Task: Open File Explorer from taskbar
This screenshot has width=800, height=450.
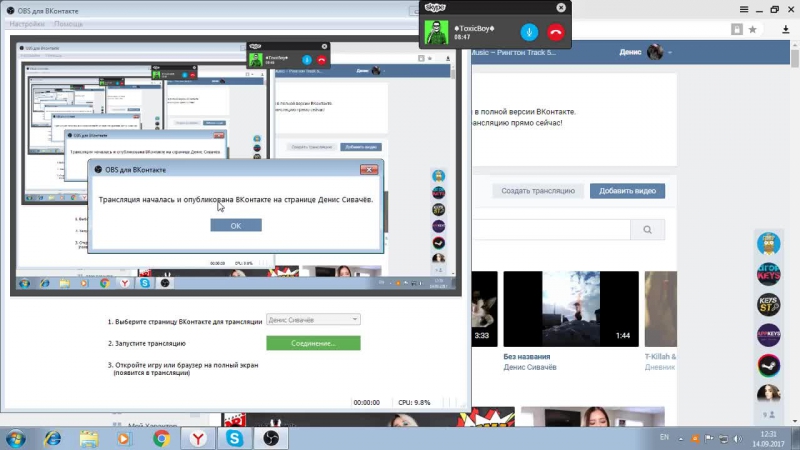Action: pyautogui.click(x=89, y=439)
